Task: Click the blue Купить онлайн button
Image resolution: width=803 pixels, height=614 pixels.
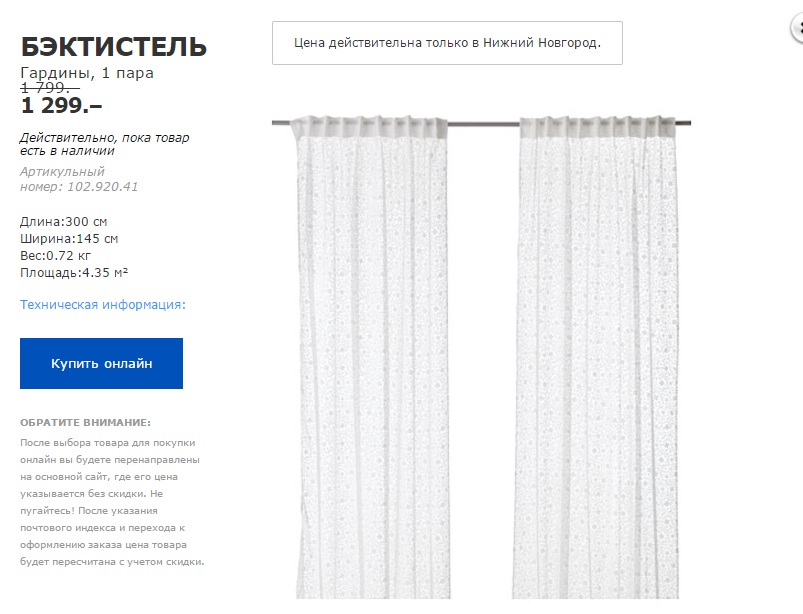Action: coord(101,363)
